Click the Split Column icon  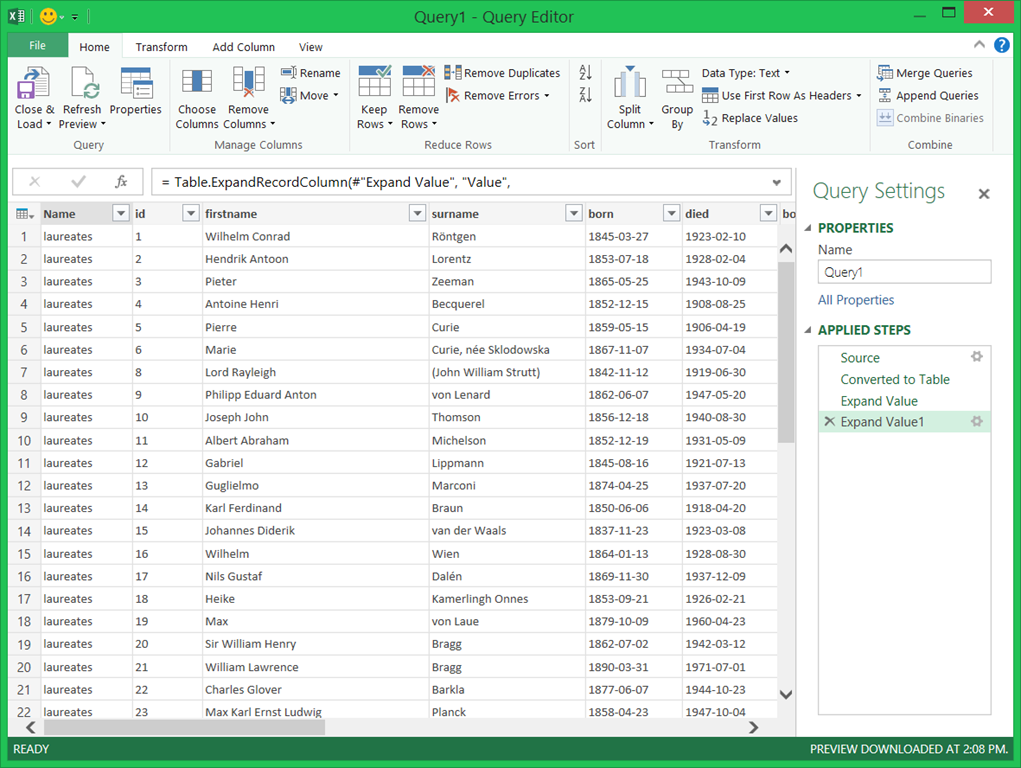point(629,84)
